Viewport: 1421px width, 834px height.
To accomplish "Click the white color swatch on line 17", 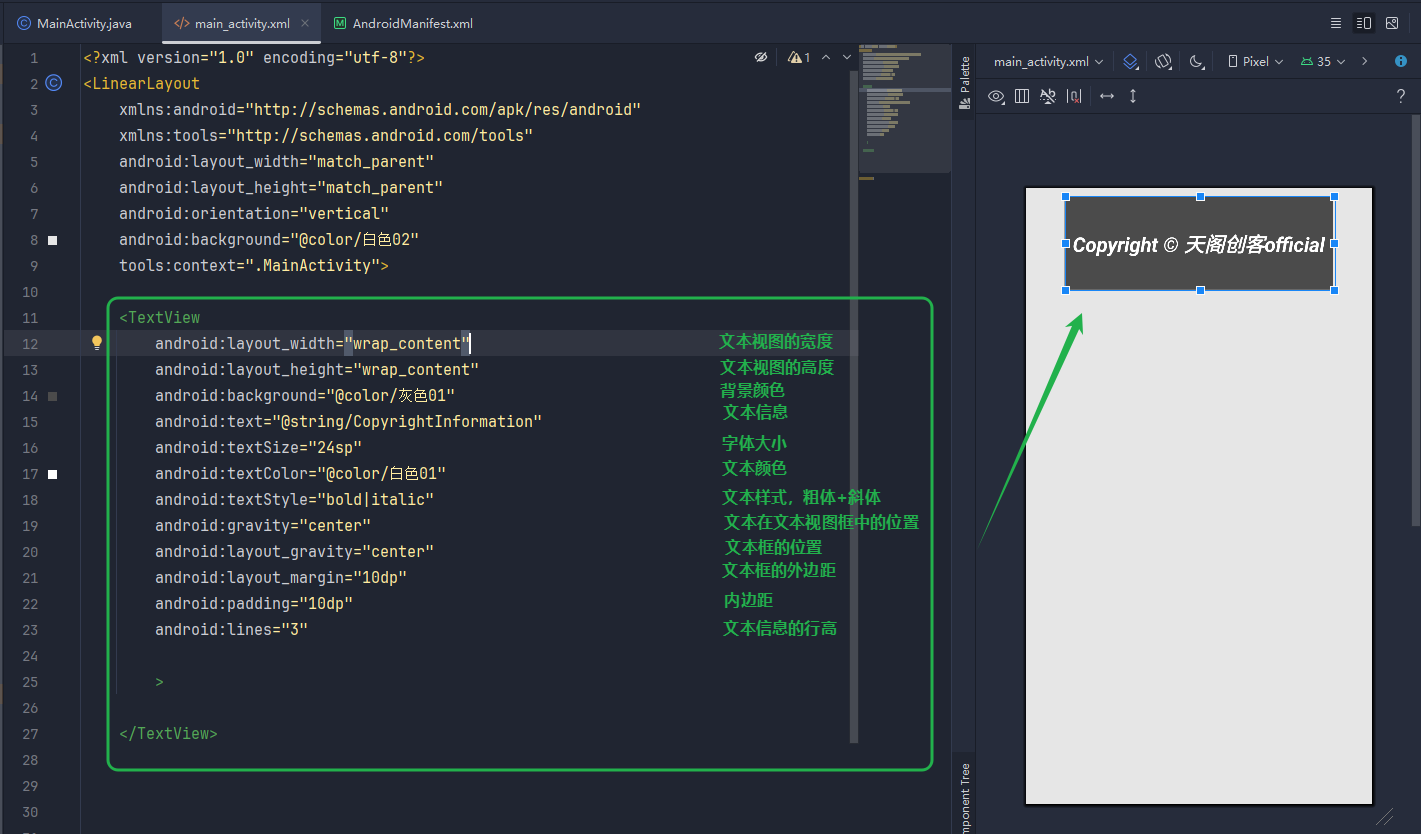I will [x=53, y=474].
